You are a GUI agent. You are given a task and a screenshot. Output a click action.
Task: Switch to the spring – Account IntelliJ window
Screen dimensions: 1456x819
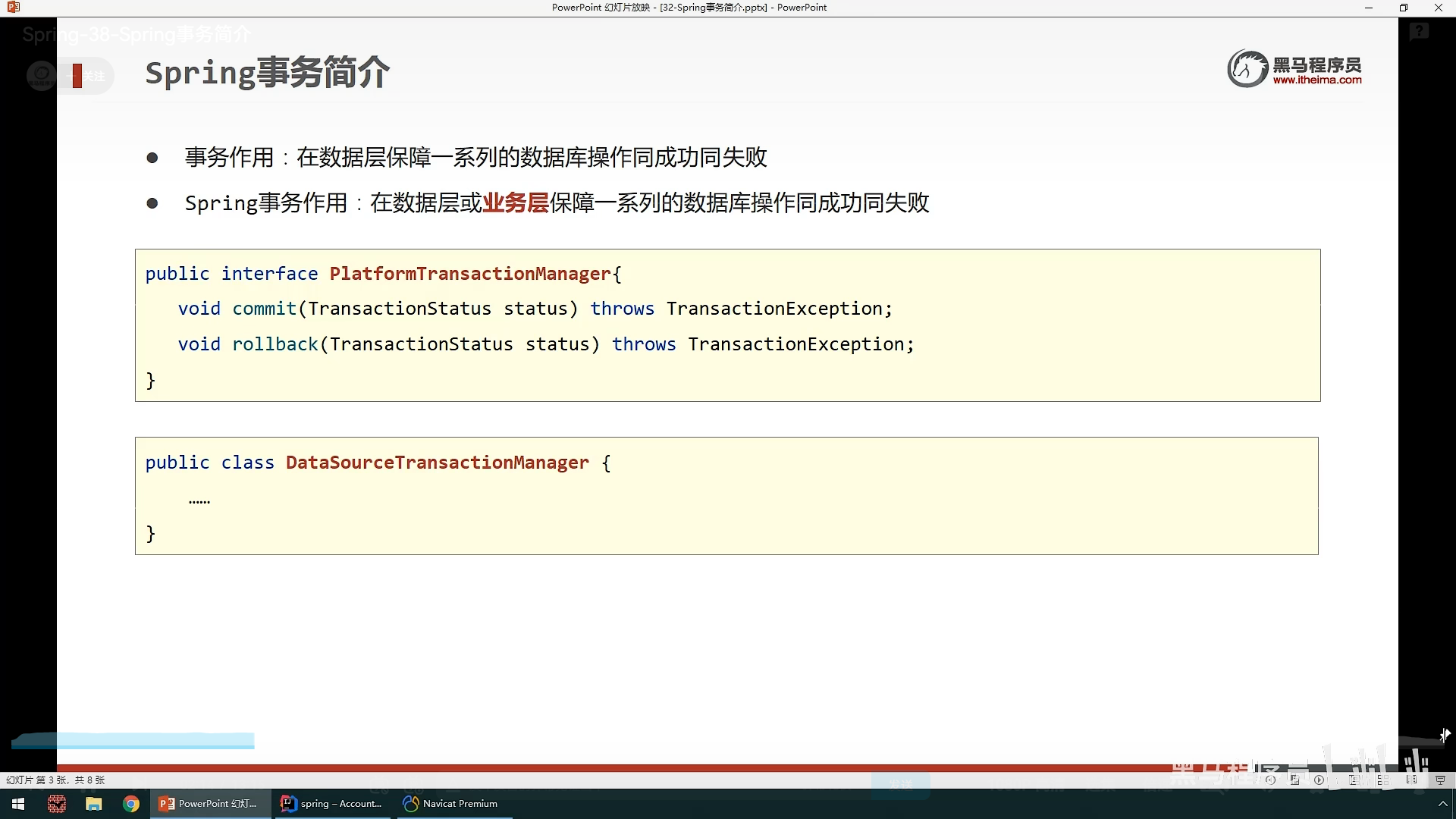coord(331,804)
